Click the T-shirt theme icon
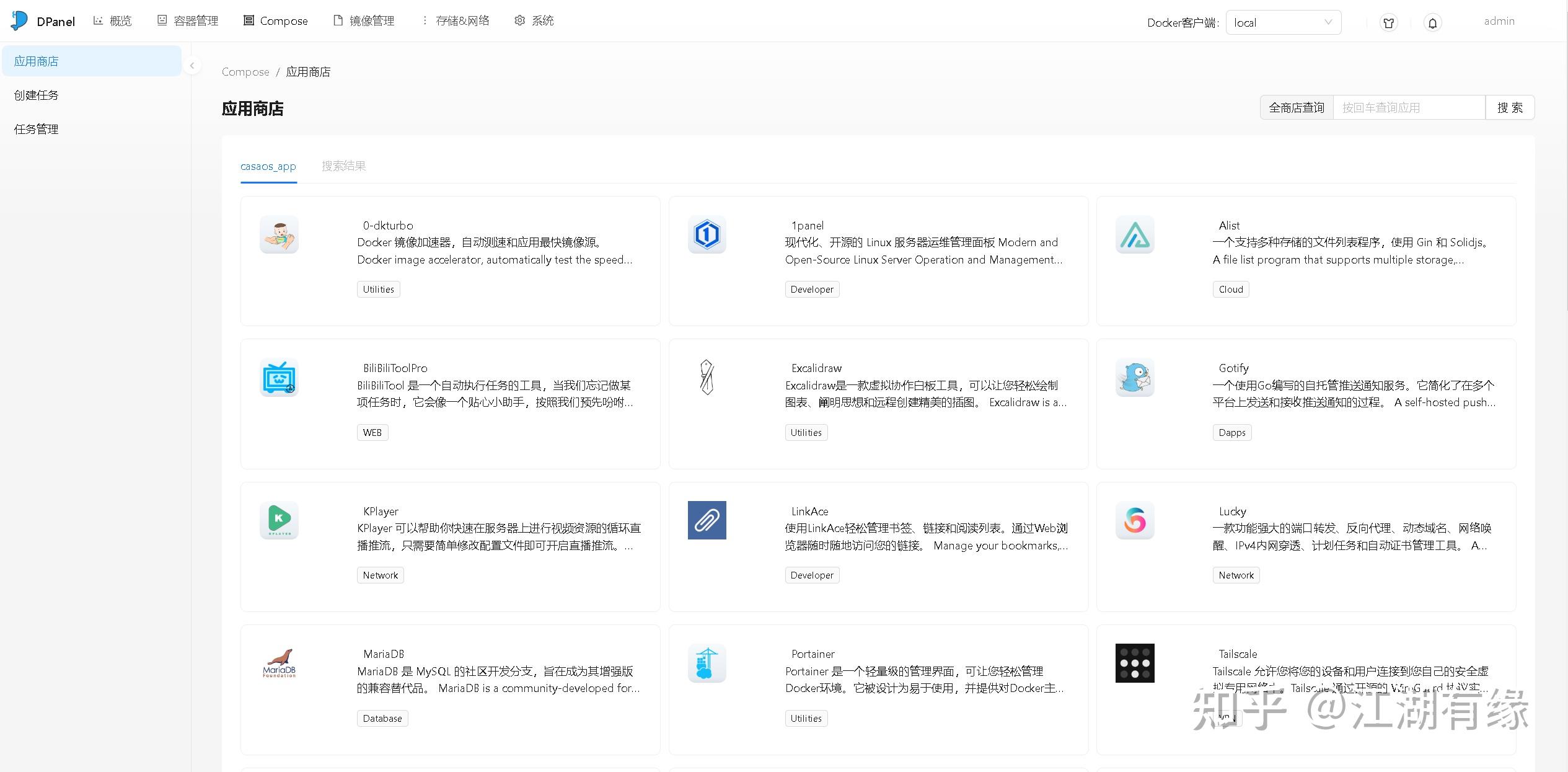The height and width of the screenshot is (772, 1568). pyautogui.click(x=1388, y=22)
